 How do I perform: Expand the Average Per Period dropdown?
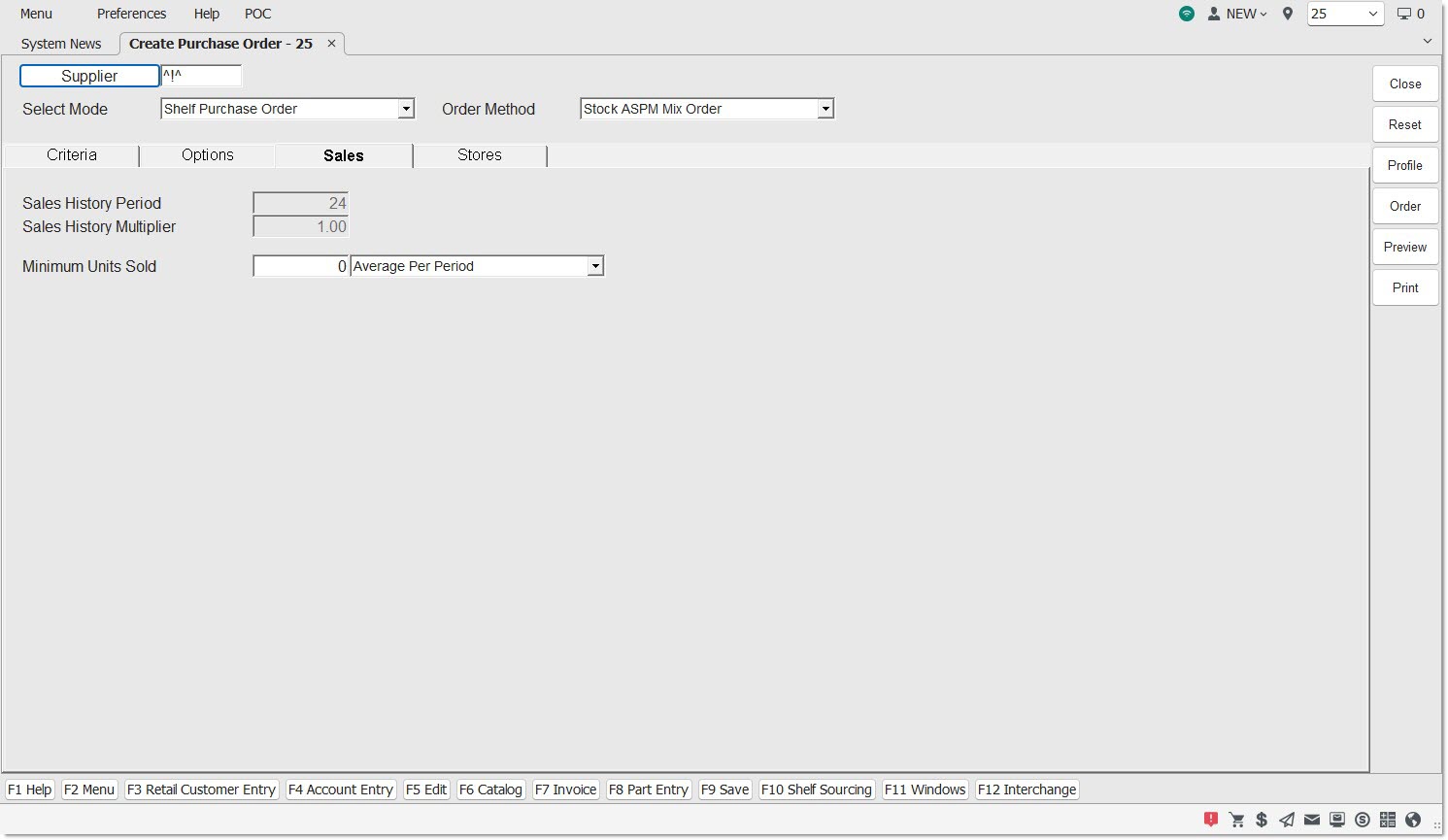click(x=595, y=266)
